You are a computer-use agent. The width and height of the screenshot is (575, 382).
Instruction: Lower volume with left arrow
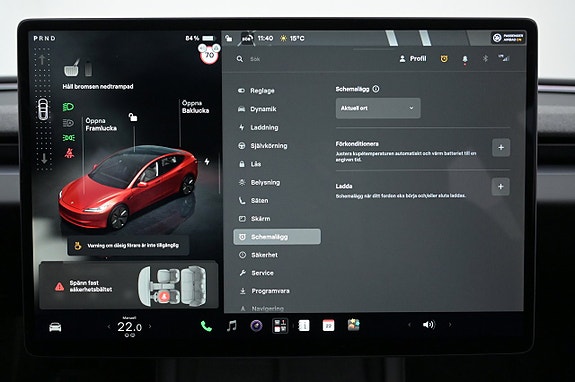[409, 325]
